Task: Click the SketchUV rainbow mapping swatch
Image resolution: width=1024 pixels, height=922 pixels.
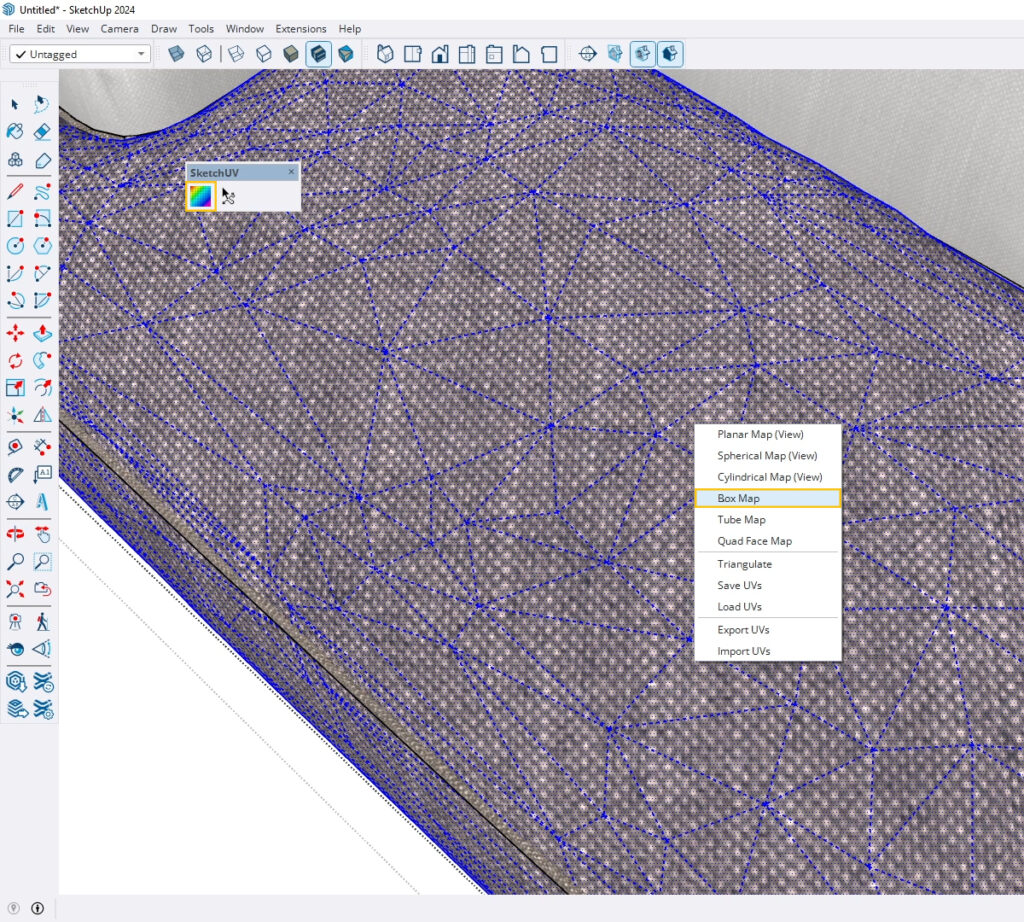Action: pos(201,197)
